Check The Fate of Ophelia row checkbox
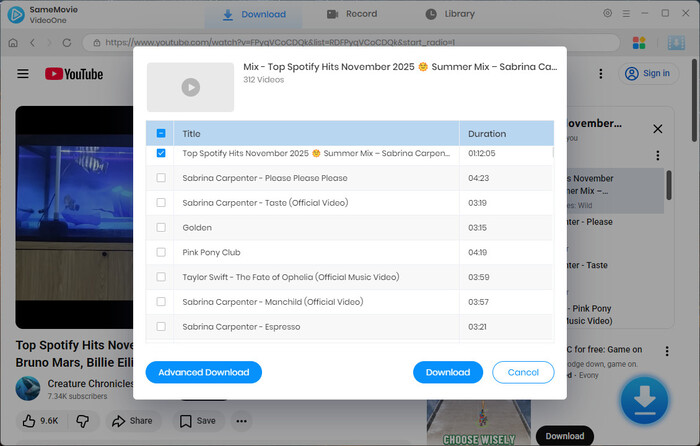This screenshot has width=700, height=446. (161, 277)
